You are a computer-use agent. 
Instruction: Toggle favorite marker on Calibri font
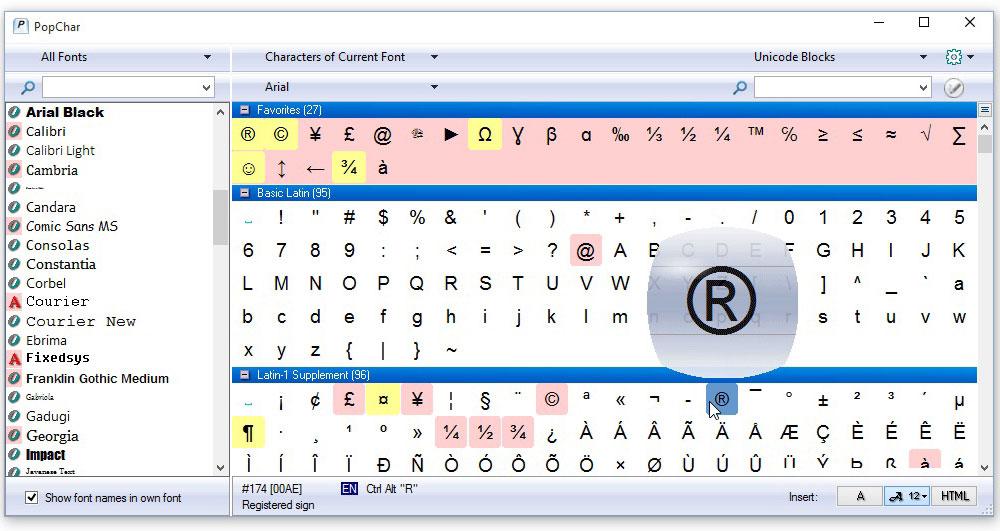click(x=14, y=132)
